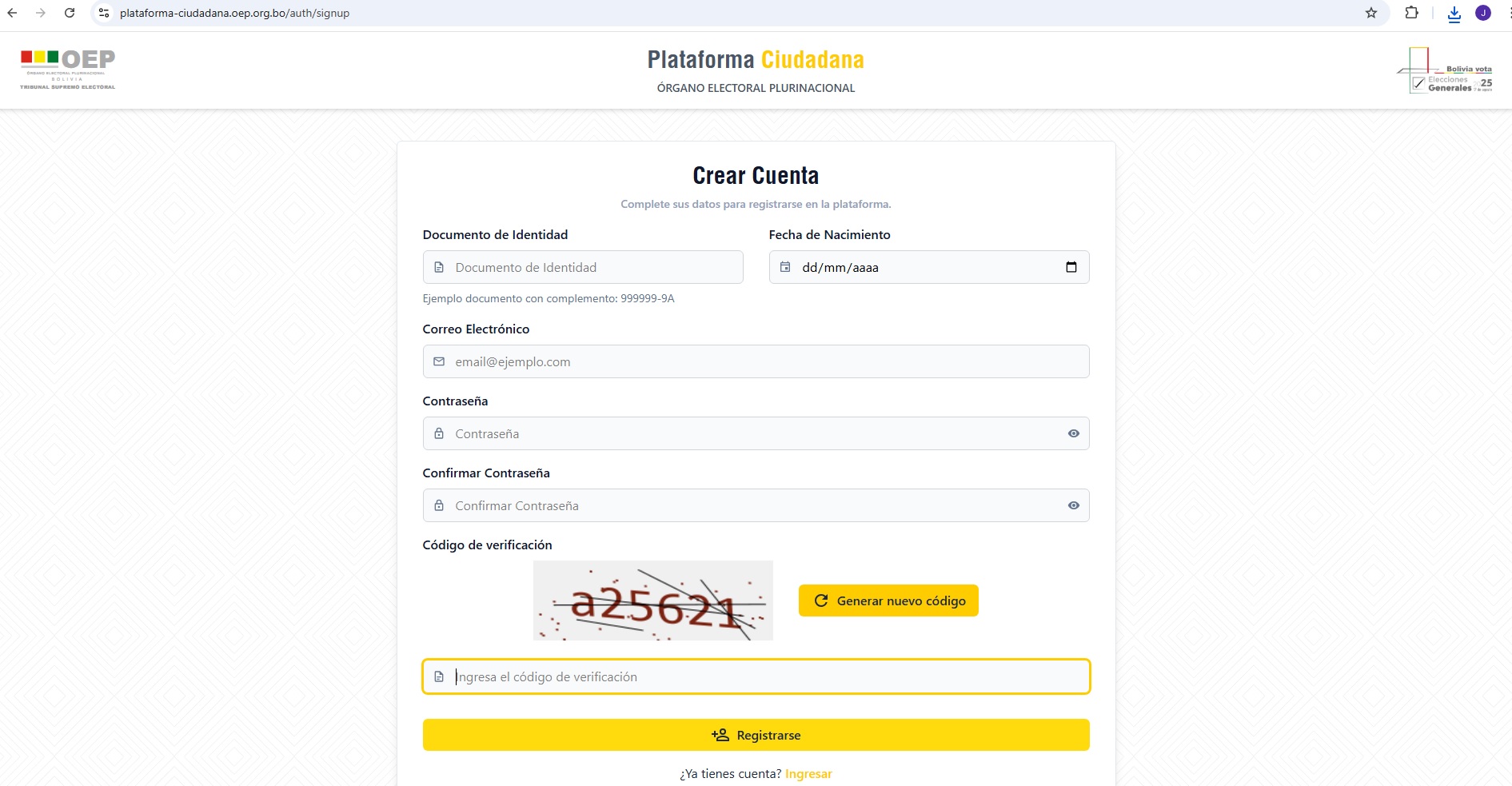Show the Contraseña password with the eye toggle
The image size is (1512, 786).
point(1073,433)
